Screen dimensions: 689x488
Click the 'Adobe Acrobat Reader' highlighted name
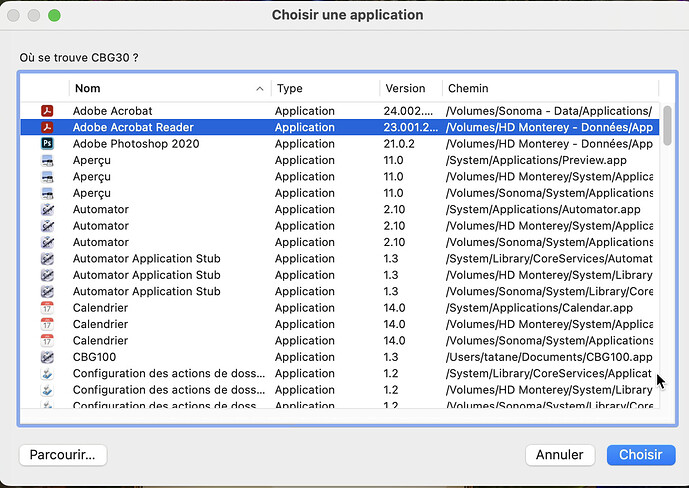click(x=133, y=127)
